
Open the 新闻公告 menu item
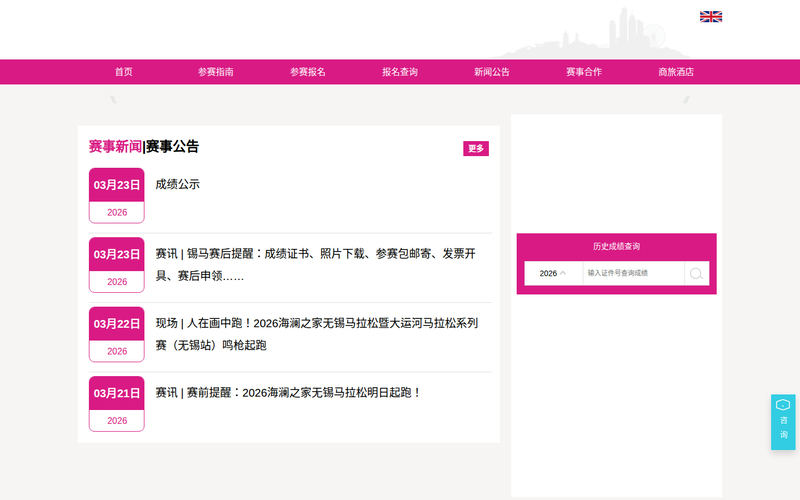click(x=492, y=72)
